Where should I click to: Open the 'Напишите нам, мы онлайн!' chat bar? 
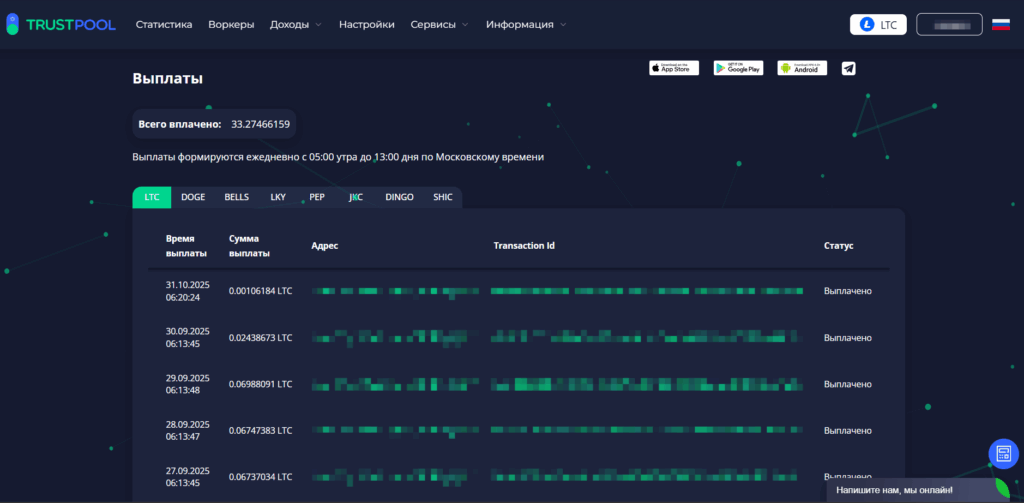pos(895,491)
